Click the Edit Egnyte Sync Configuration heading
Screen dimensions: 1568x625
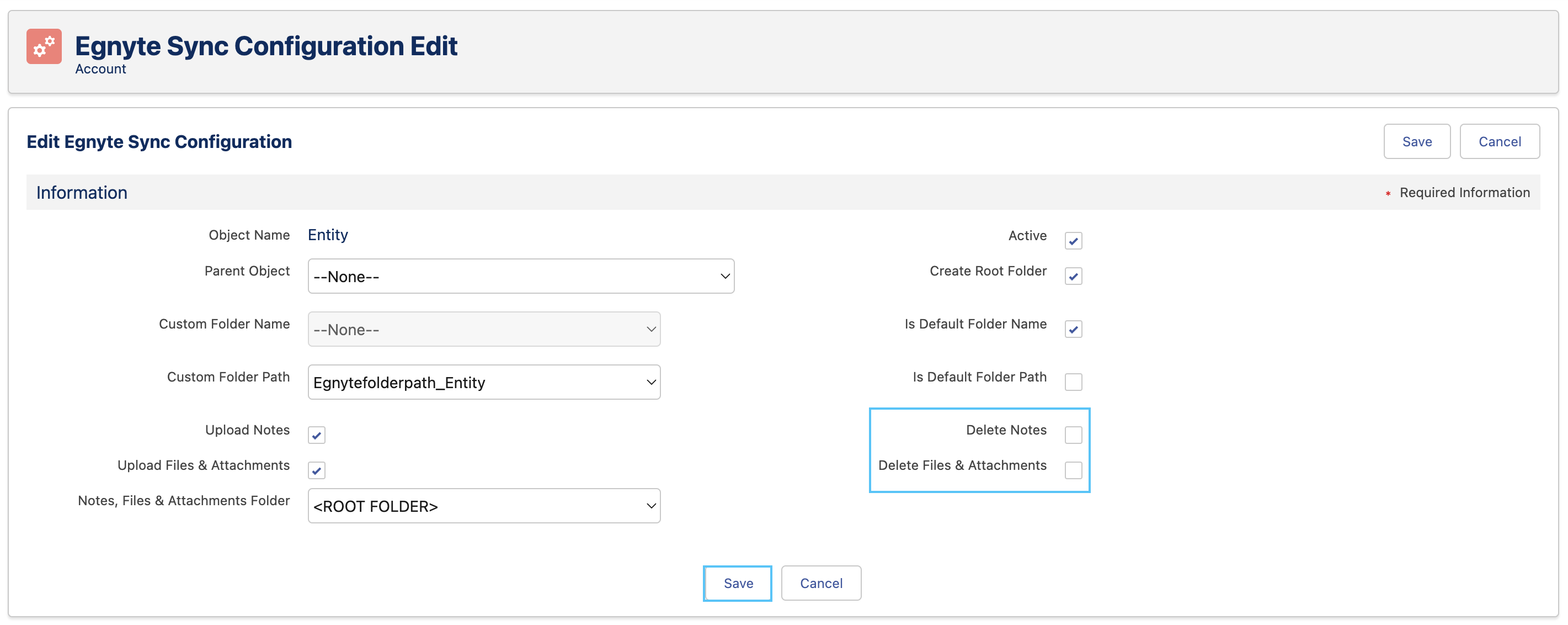[159, 141]
